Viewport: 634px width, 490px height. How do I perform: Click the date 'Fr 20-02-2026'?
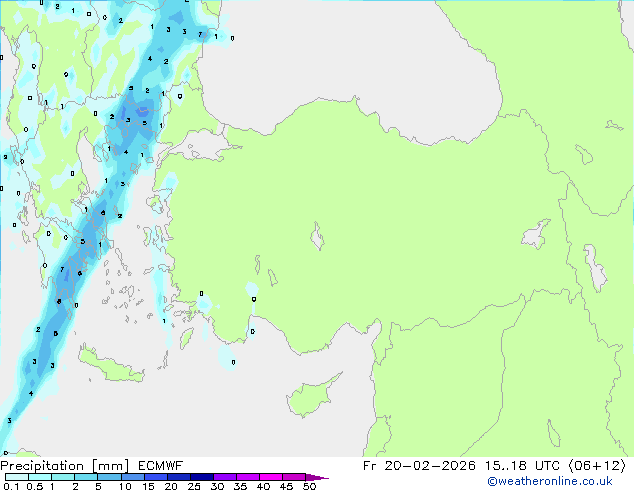[419, 466]
